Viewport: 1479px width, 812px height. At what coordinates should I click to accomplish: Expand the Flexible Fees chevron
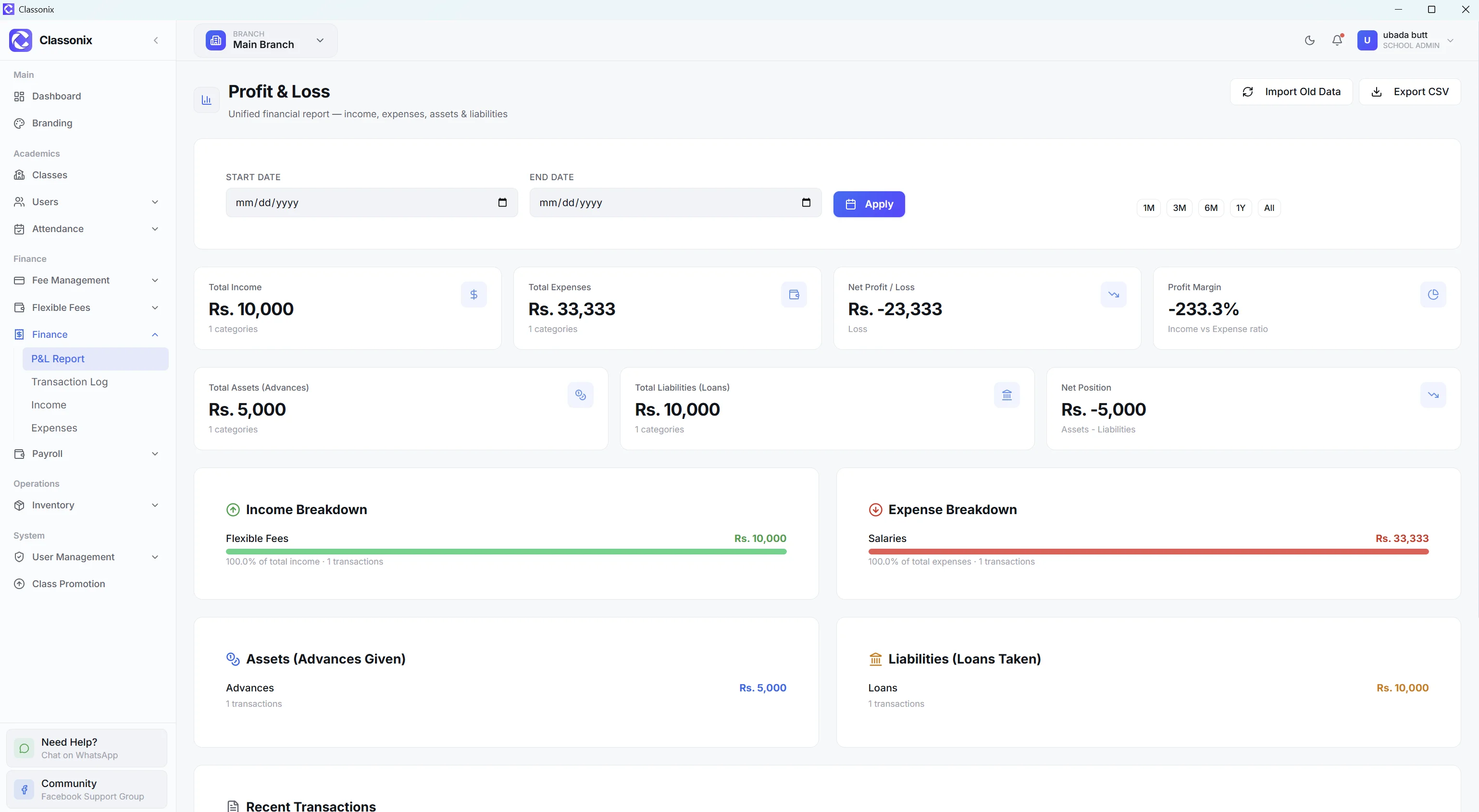point(155,308)
